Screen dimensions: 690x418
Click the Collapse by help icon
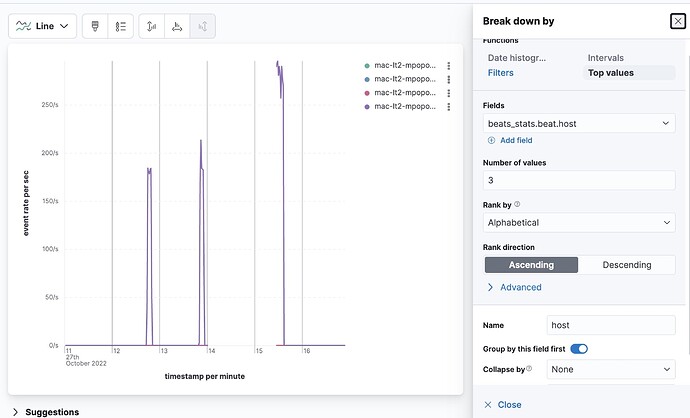click(529, 368)
